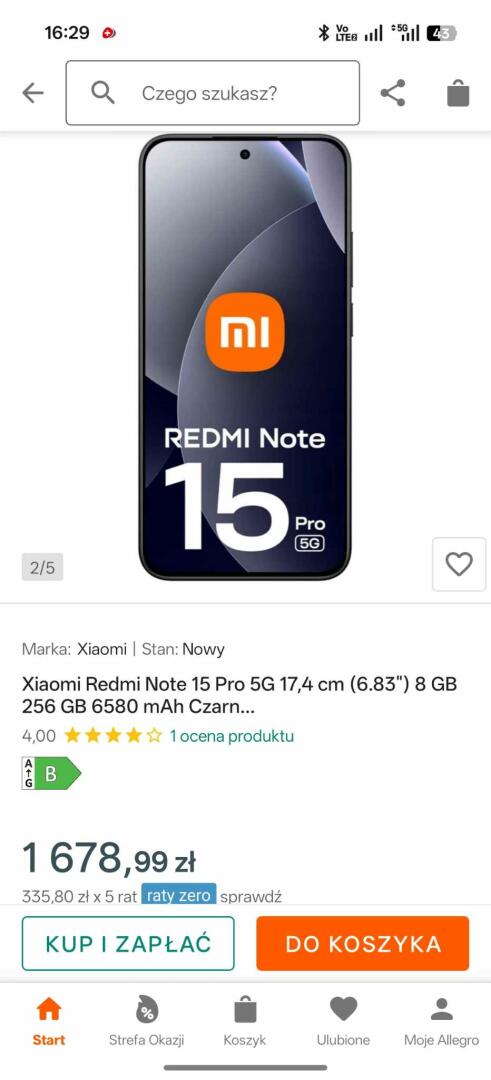Tap the star rating icons
The height and width of the screenshot is (1080, 491).
click(x=113, y=736)
